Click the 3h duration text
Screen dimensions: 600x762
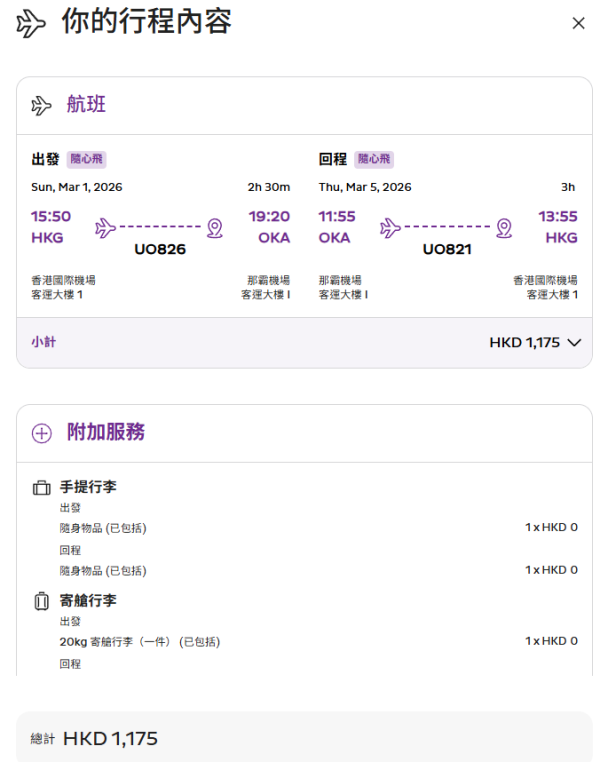coord(568,187)
